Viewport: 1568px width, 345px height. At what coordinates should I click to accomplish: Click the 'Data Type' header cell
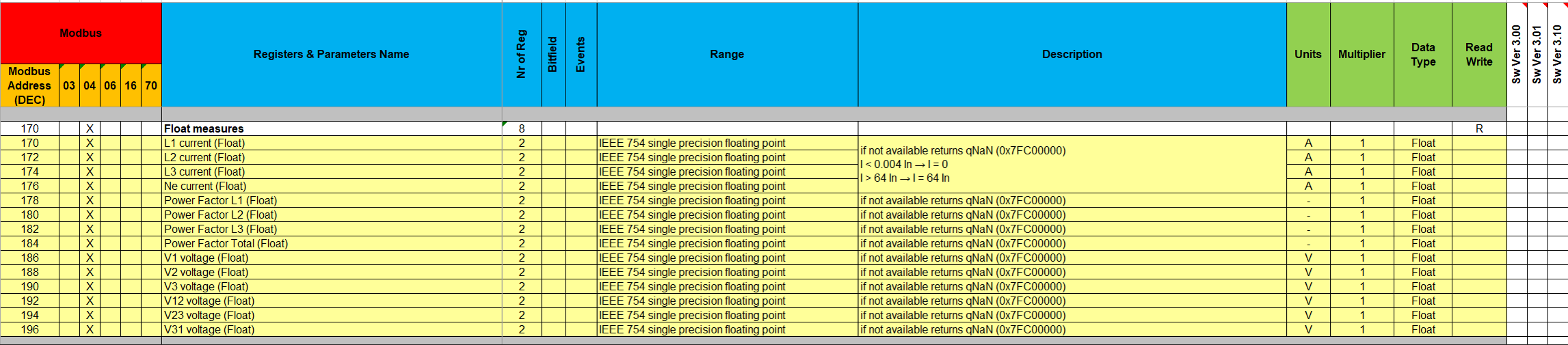point(1422,54)
